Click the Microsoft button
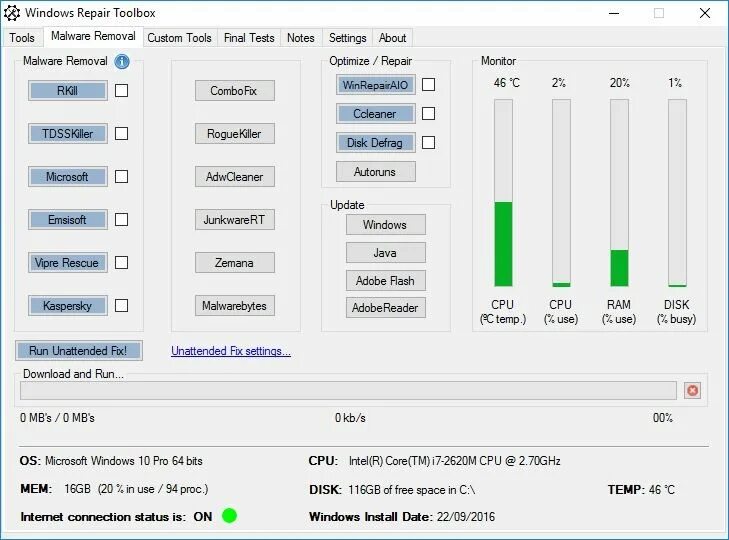729x540 pixels. pyautogui.click(x=68, y=177)
